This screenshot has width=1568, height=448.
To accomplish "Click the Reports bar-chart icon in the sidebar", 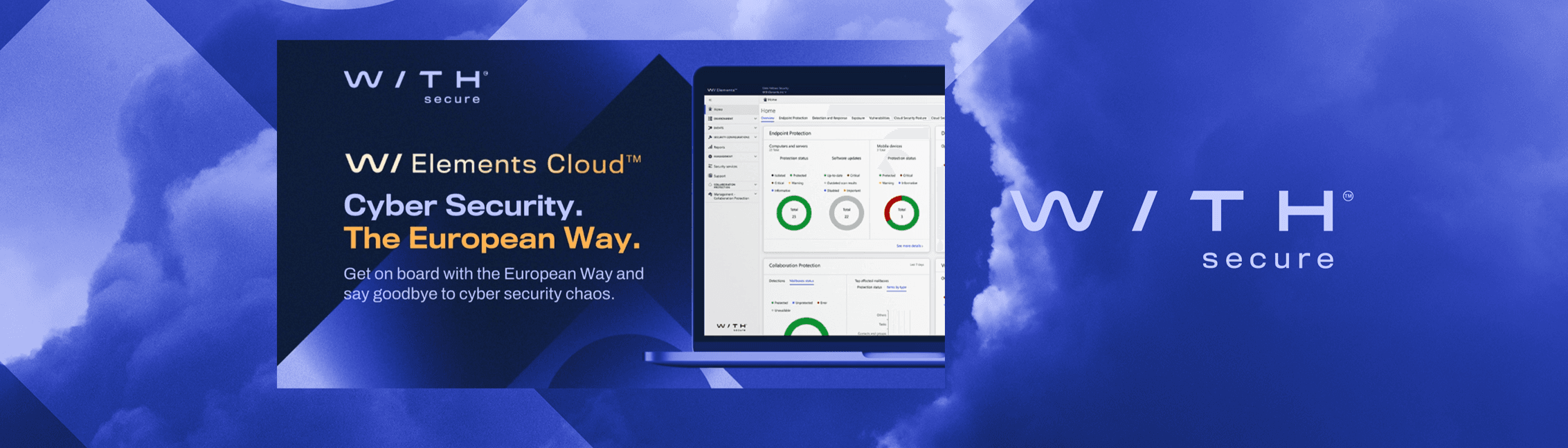I will pyautogui.click(x=710, y=147).
